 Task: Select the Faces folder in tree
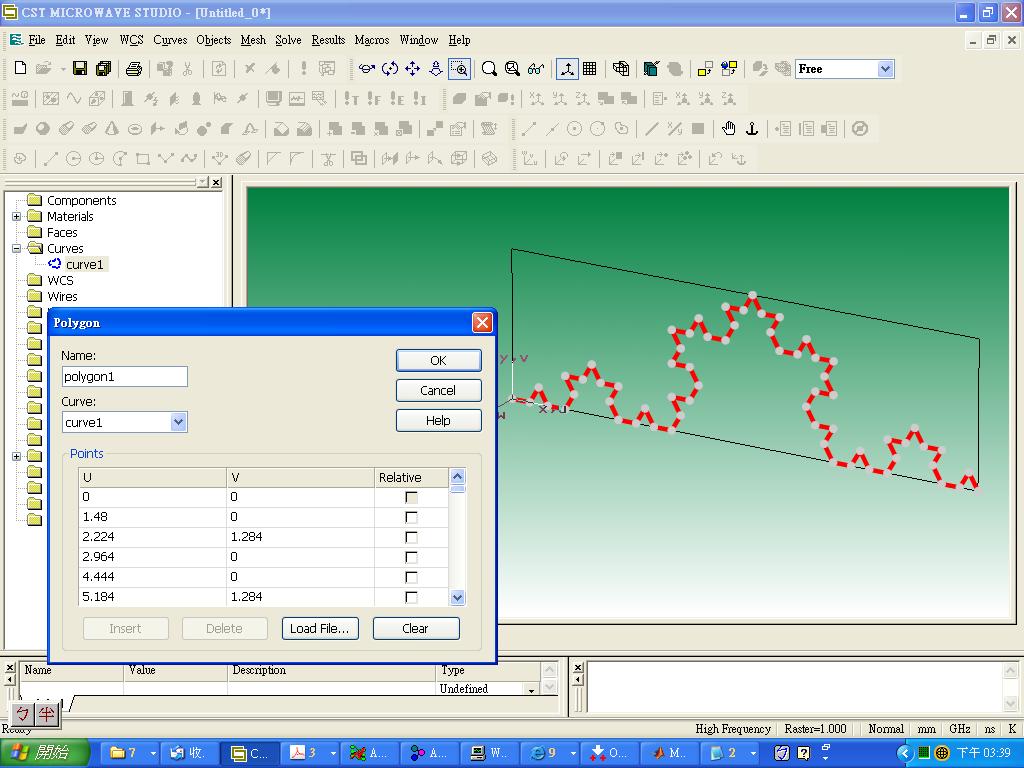(x=62, y=232)
